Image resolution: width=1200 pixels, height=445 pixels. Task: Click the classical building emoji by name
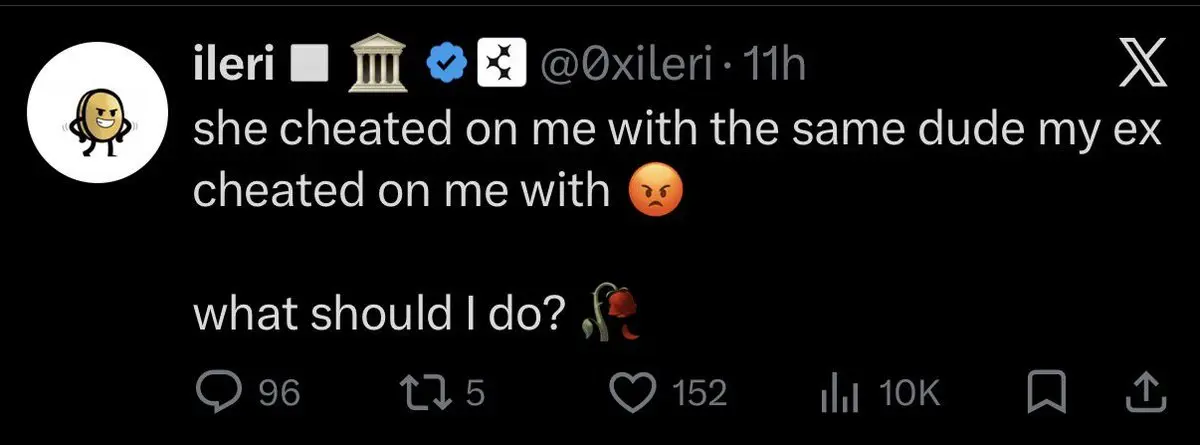(x=374, y=66)
